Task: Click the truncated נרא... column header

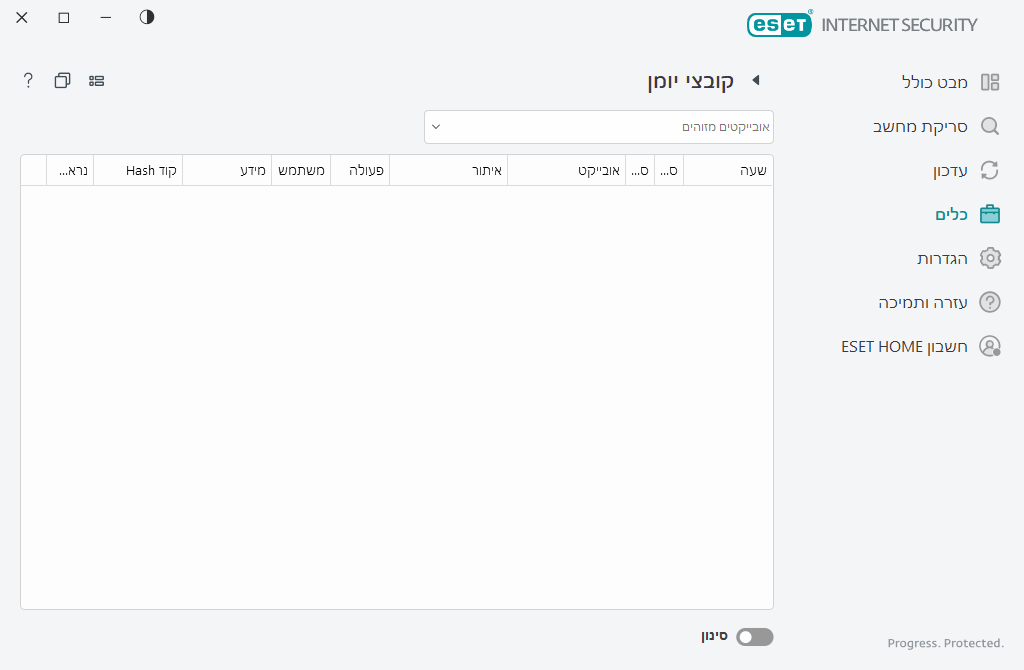Action: tap(71, 170)
